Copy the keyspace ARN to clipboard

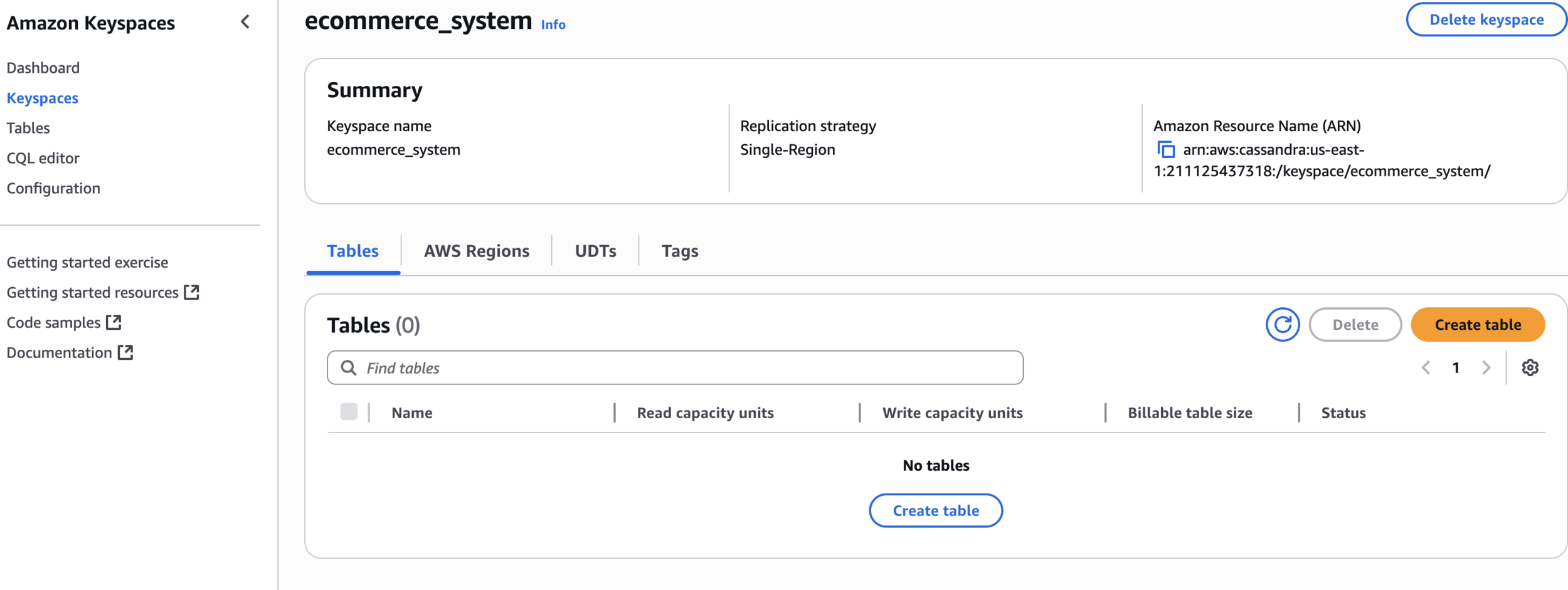click(x=1165, y=150)
